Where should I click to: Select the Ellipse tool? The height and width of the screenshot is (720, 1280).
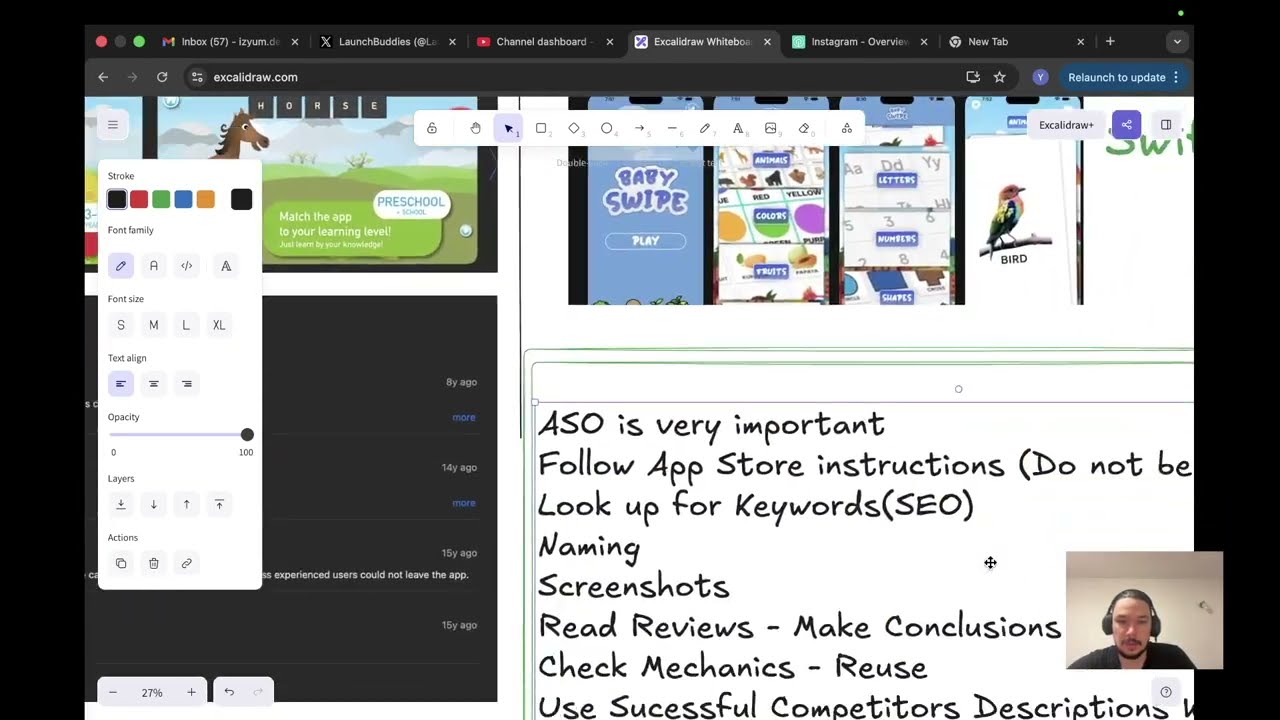point(607,128)
